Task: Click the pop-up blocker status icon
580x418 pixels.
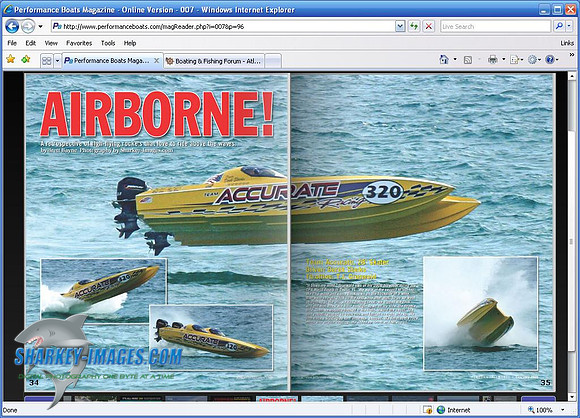Action: pyautogui.click(x=428, y=410)
